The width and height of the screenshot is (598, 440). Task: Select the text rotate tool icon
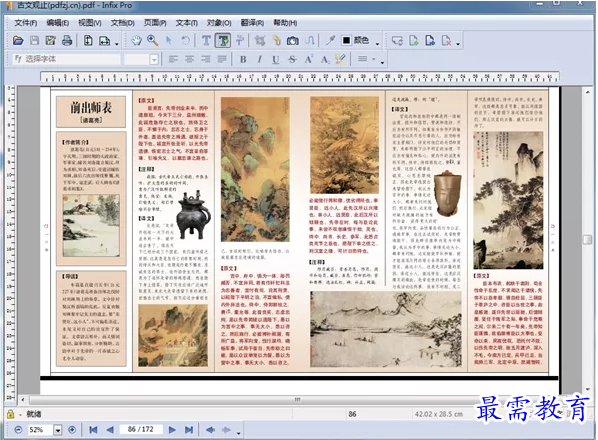(x=240, y=40)
